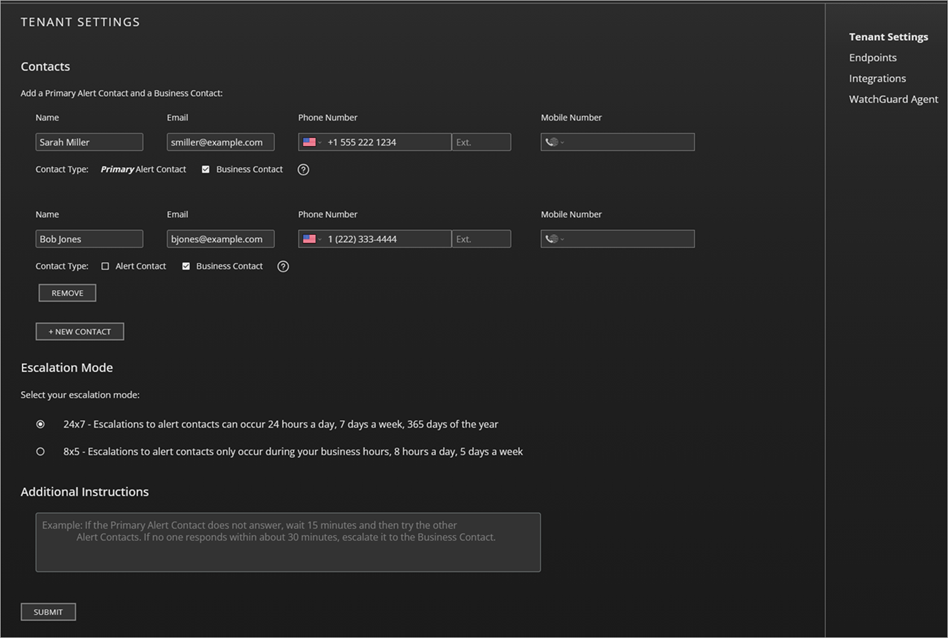Screen dimensions: 948x638
Task: Remove the Bob Jones contact
Action: (67, 292)
